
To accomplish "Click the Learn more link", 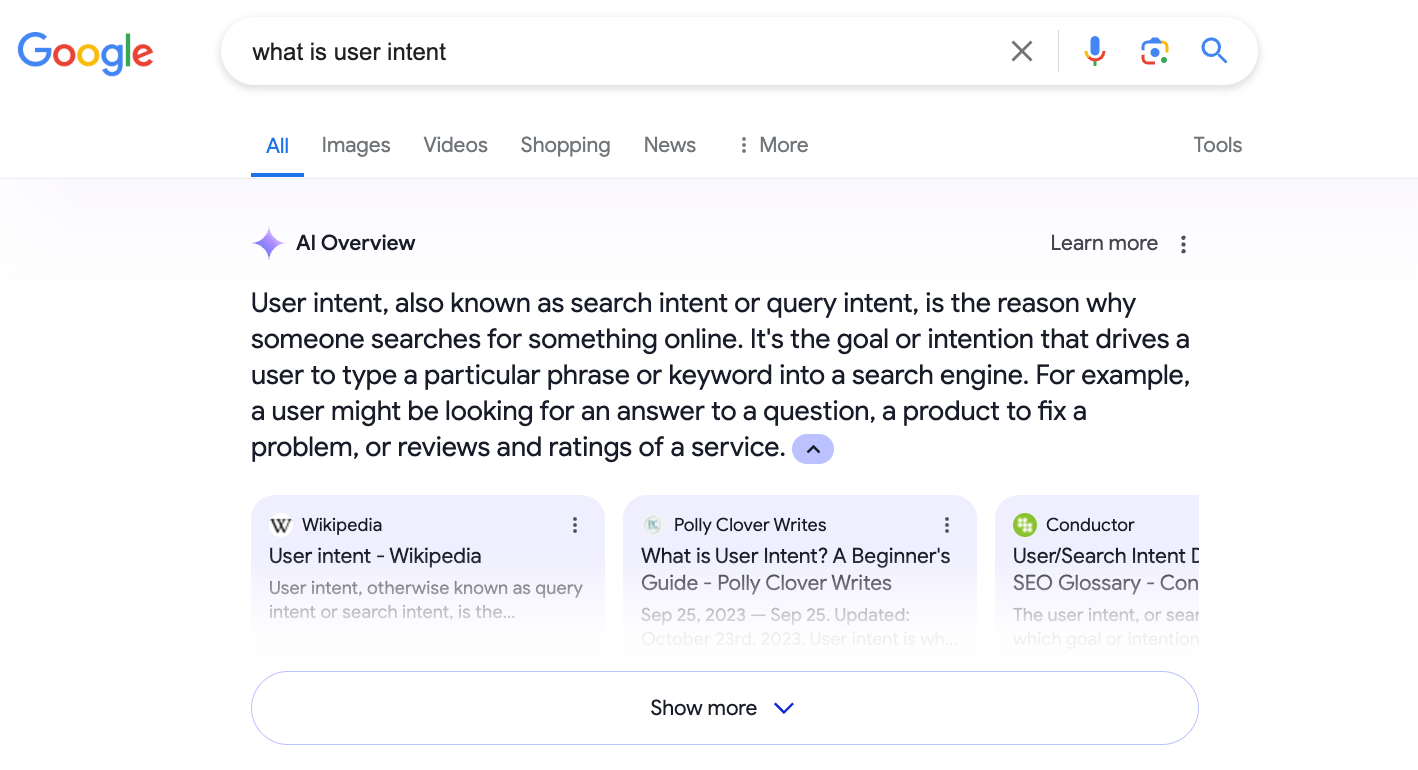I will tap(1104, 243).
